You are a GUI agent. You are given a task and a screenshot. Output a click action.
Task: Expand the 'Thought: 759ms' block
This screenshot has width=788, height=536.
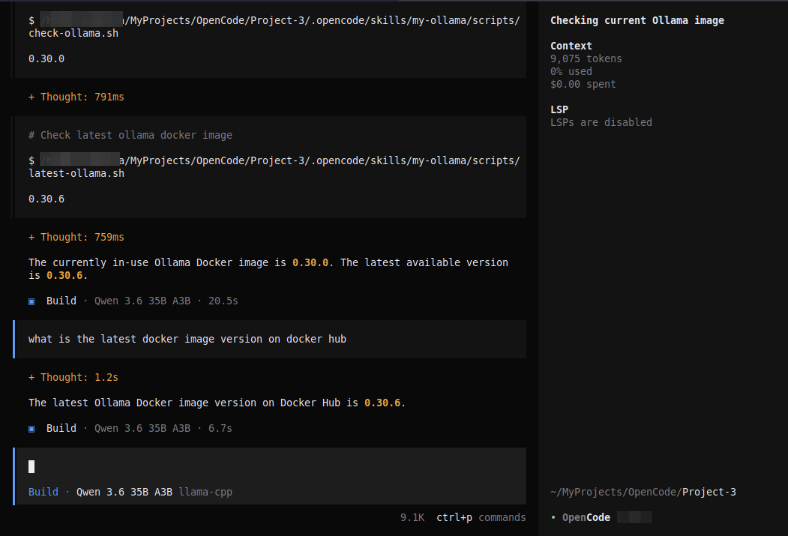coord(76,237)
